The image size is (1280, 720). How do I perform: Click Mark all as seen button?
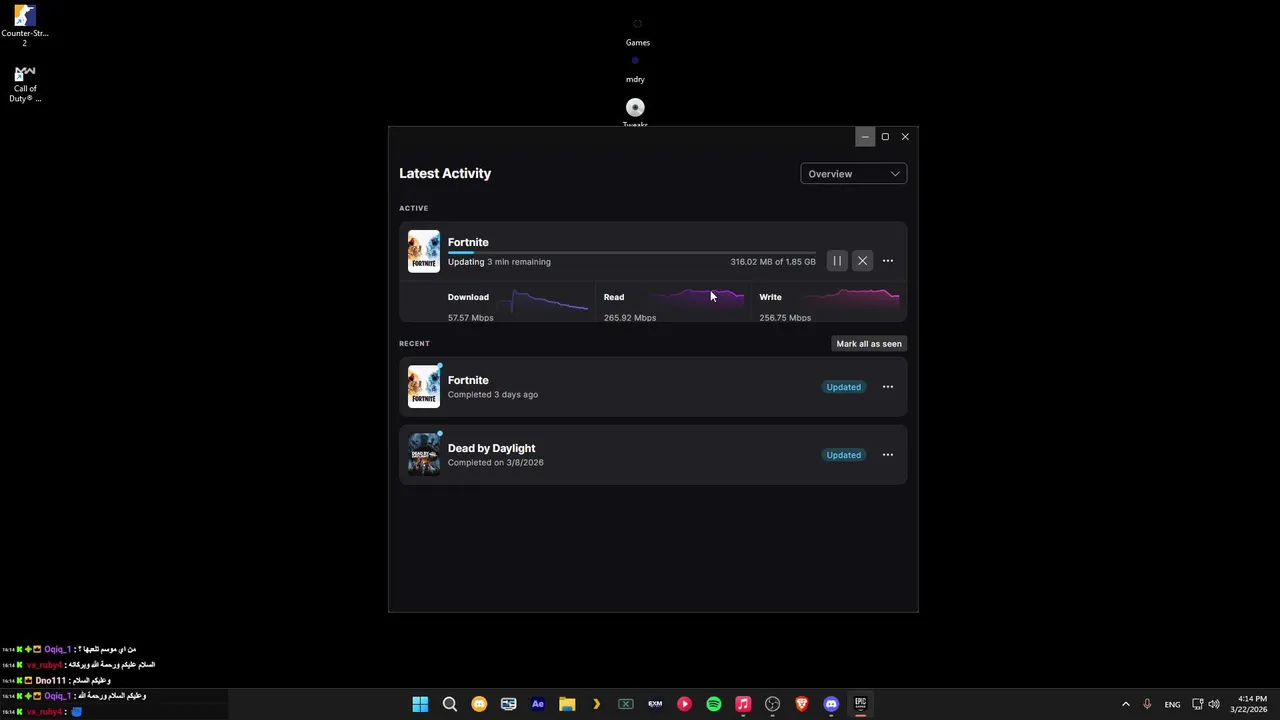[x=869, y=344]
